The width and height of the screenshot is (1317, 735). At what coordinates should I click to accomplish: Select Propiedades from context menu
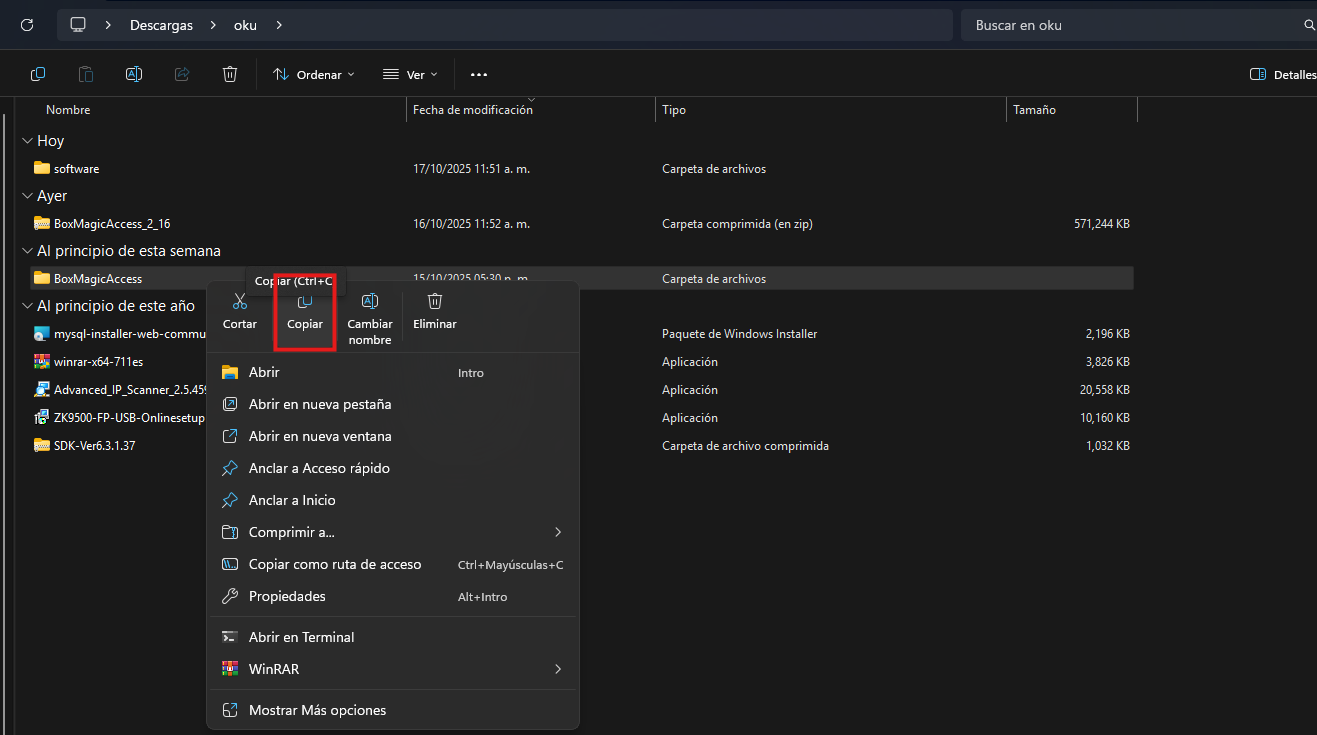pyautogui.click(x=287, y=596)
